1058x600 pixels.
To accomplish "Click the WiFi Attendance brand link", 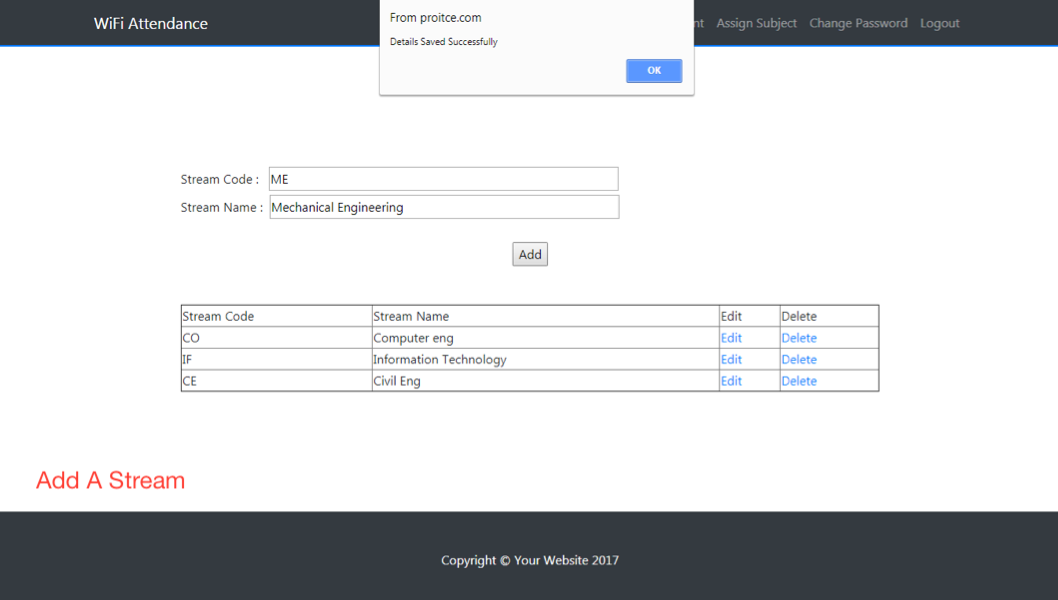I will (151, 23).
